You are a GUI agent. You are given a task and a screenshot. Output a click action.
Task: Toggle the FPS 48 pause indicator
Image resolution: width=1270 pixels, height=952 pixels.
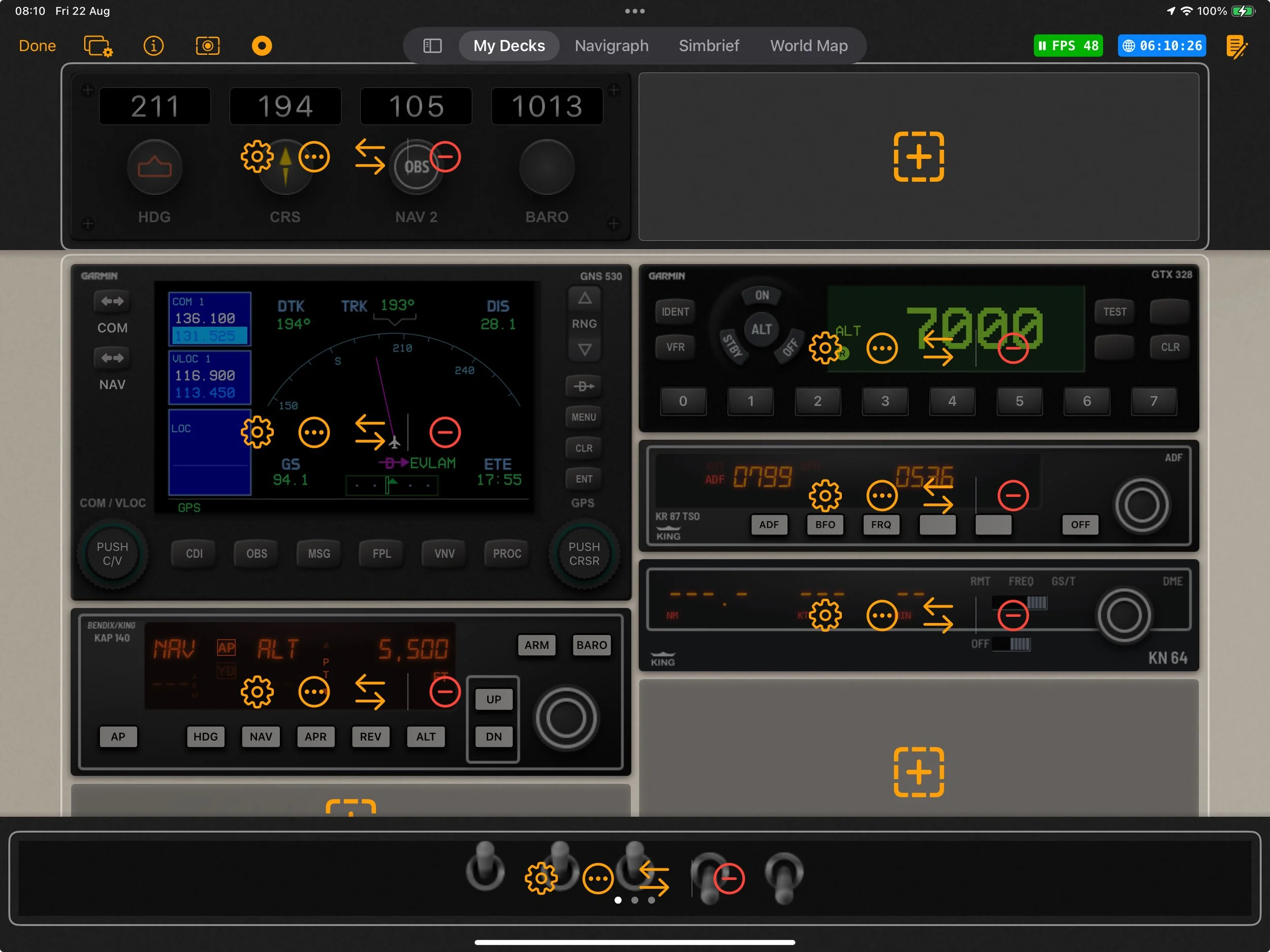pos(1067,46)
